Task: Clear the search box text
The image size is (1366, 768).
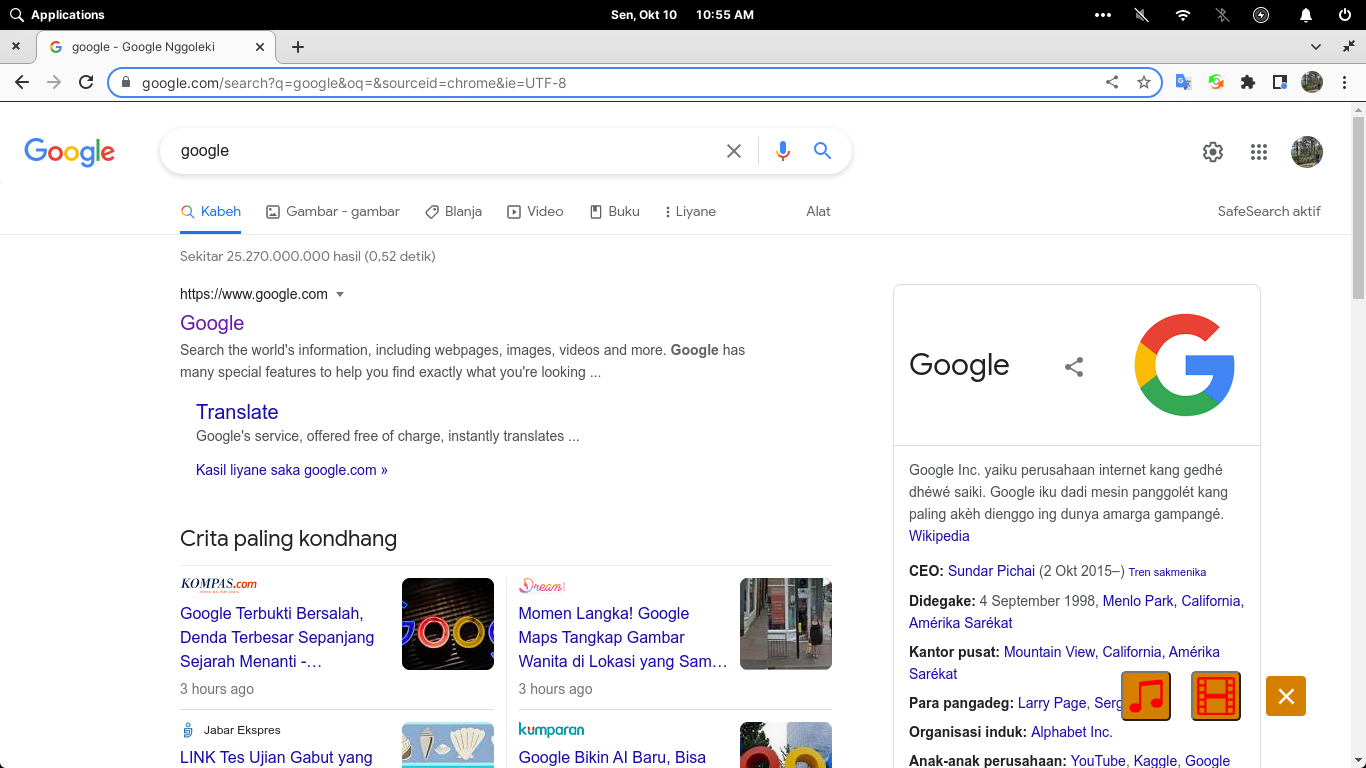Action: click(x=734, y=151)
